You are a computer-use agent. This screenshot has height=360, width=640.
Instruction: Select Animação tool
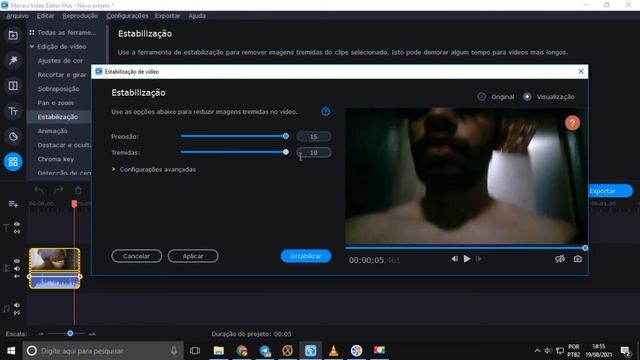[x=52, y=131]
